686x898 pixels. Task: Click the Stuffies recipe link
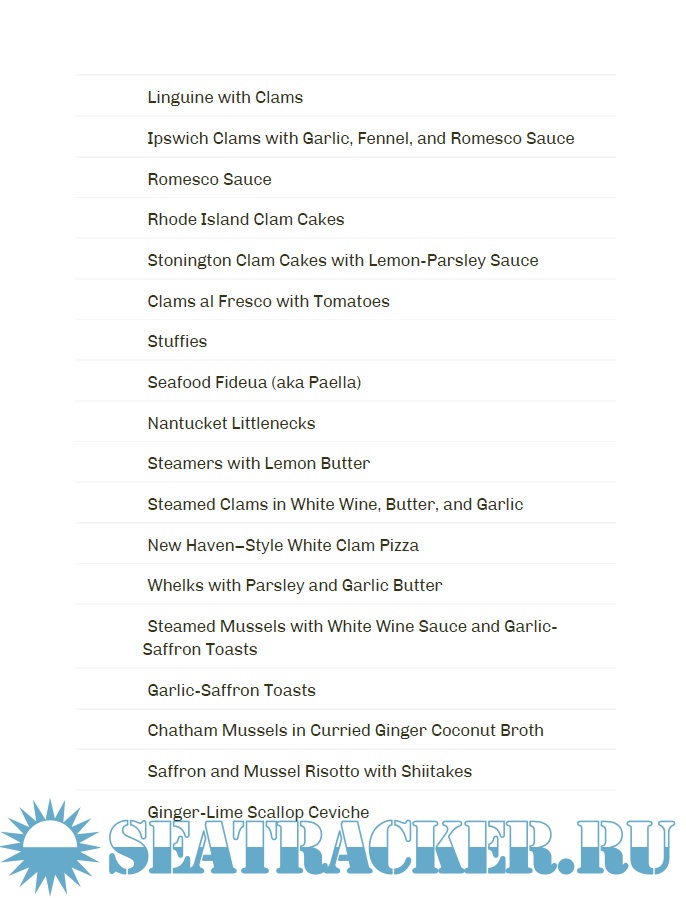pos(177,341)
